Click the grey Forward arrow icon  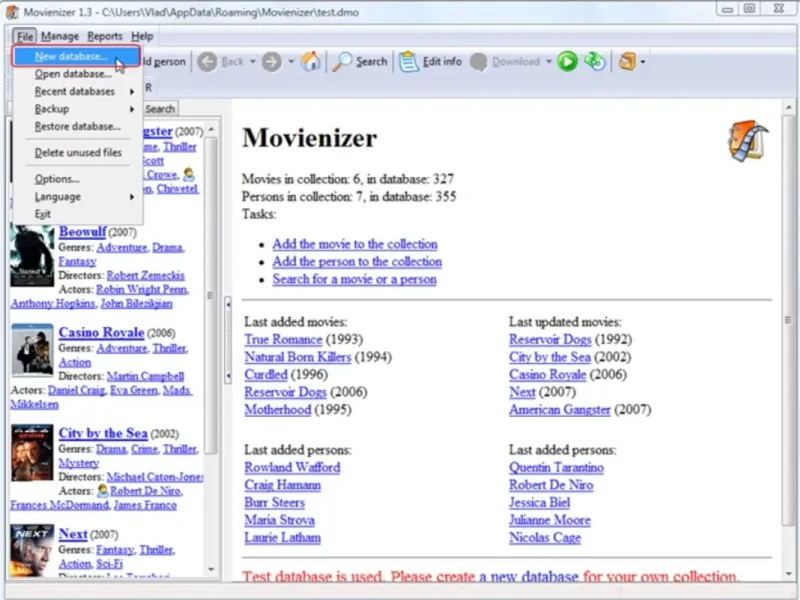271,62
